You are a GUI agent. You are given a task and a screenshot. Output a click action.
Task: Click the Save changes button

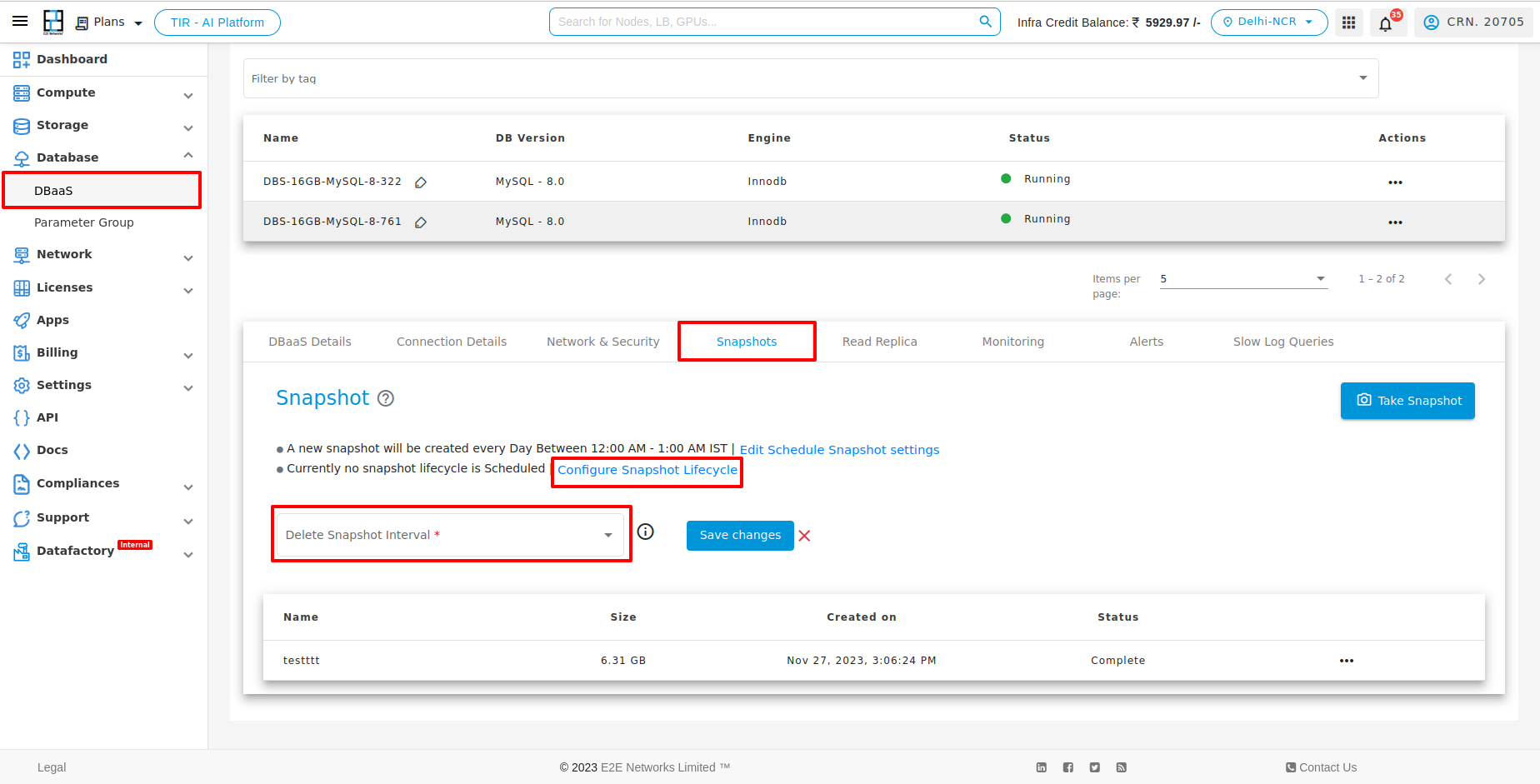740,536
